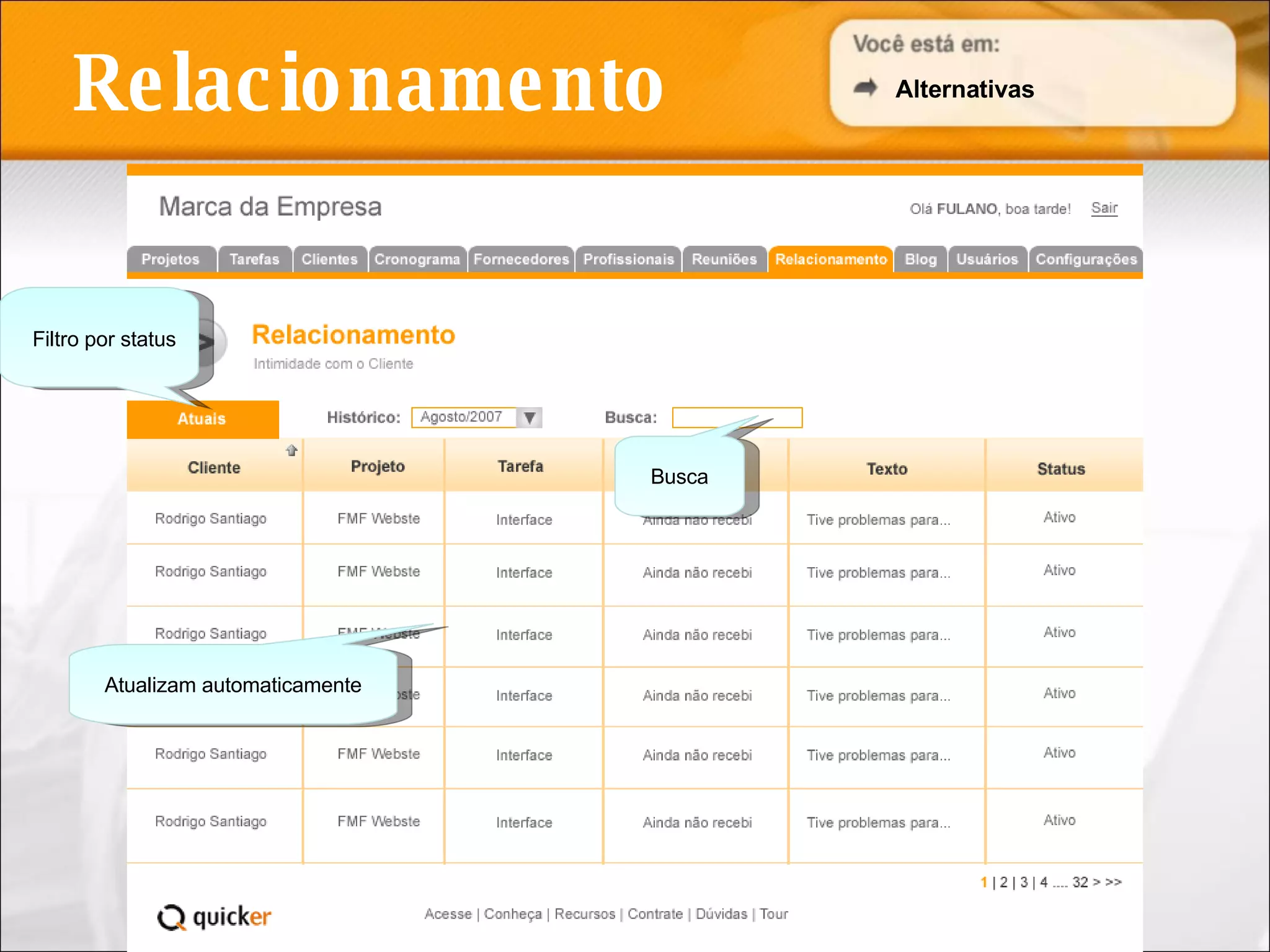Click the Agosto/2007 history field

tap(464, 417)
